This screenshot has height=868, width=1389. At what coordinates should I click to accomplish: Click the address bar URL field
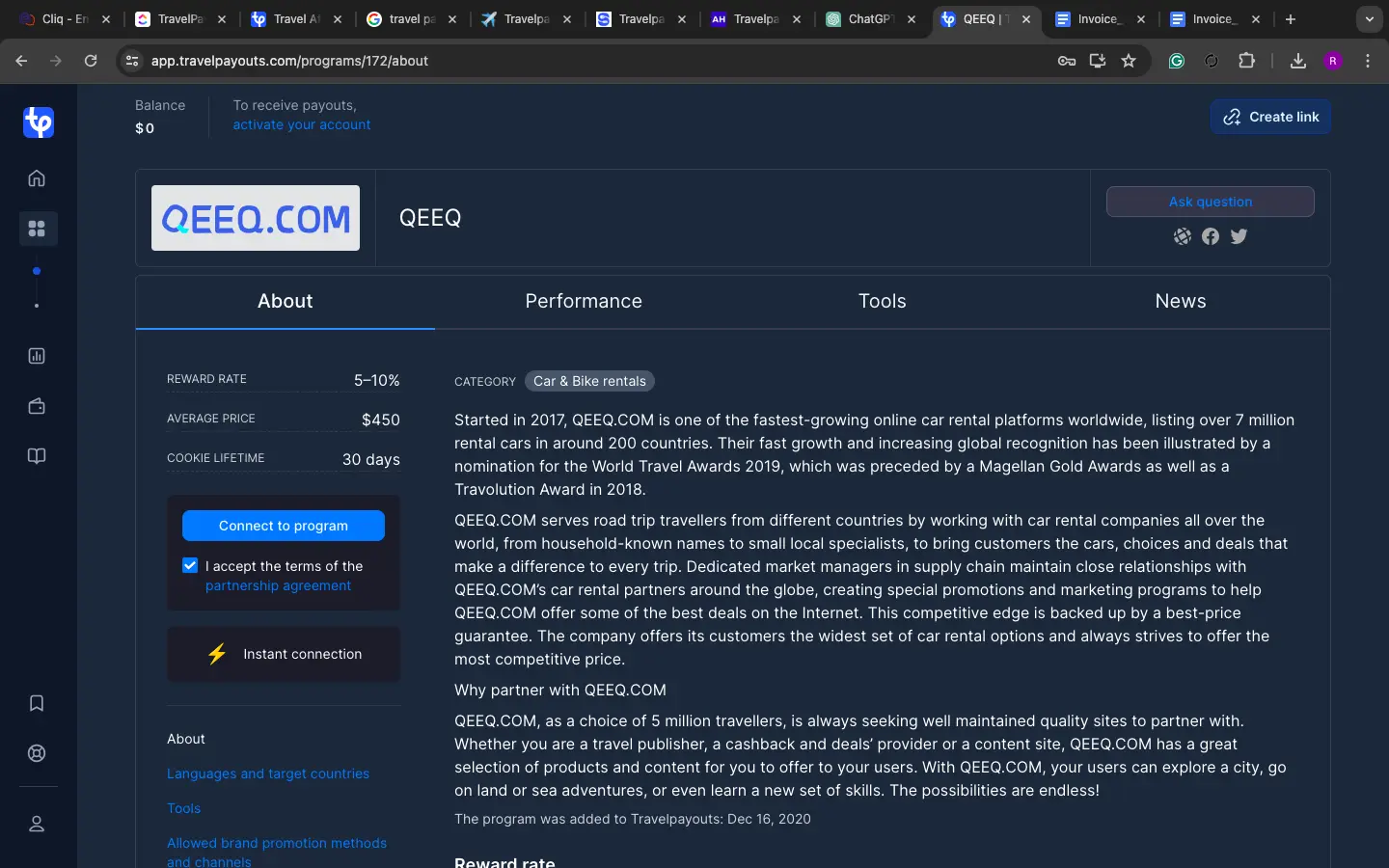pos(598,61)
